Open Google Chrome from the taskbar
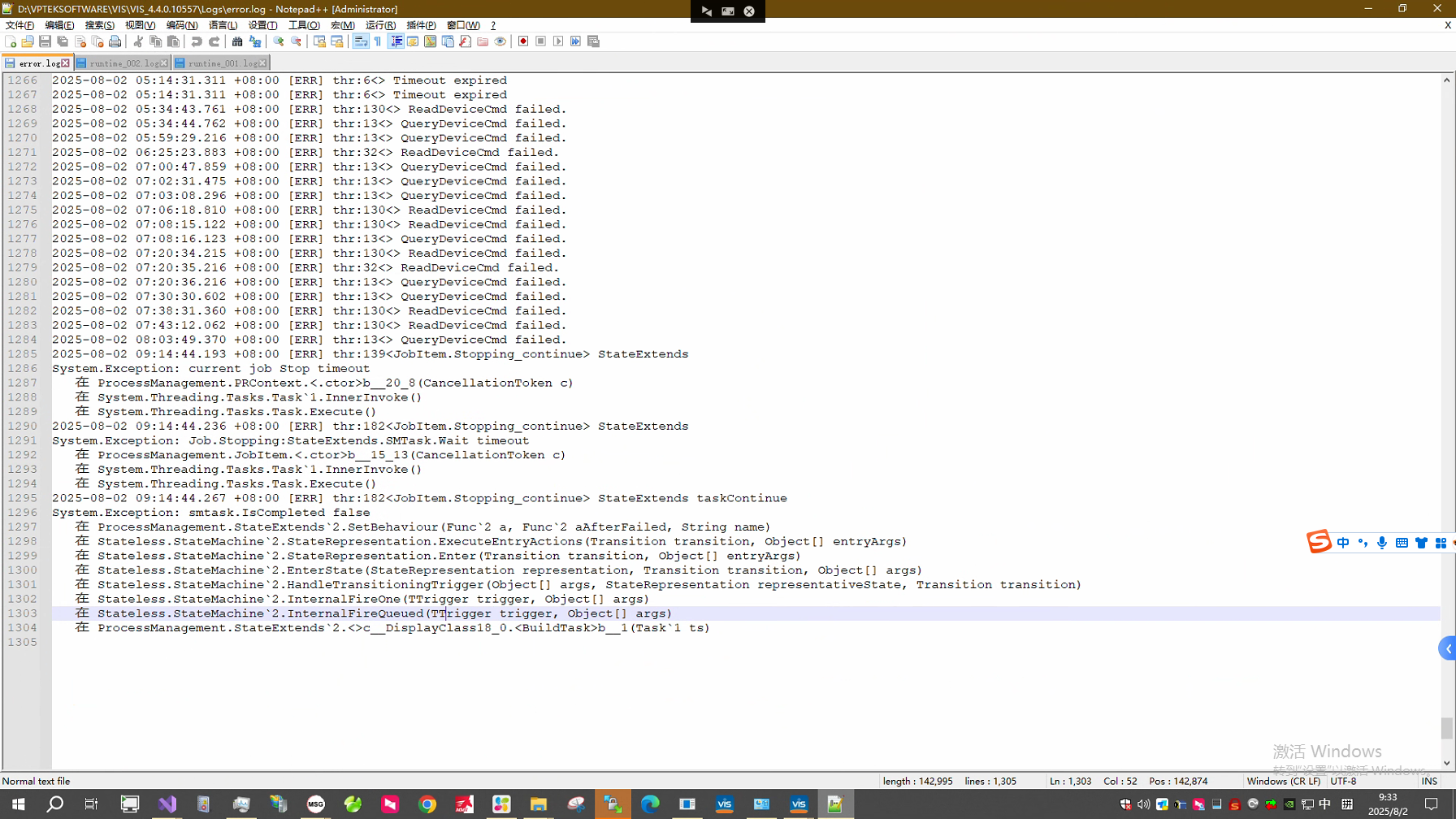 pos(427,804)
